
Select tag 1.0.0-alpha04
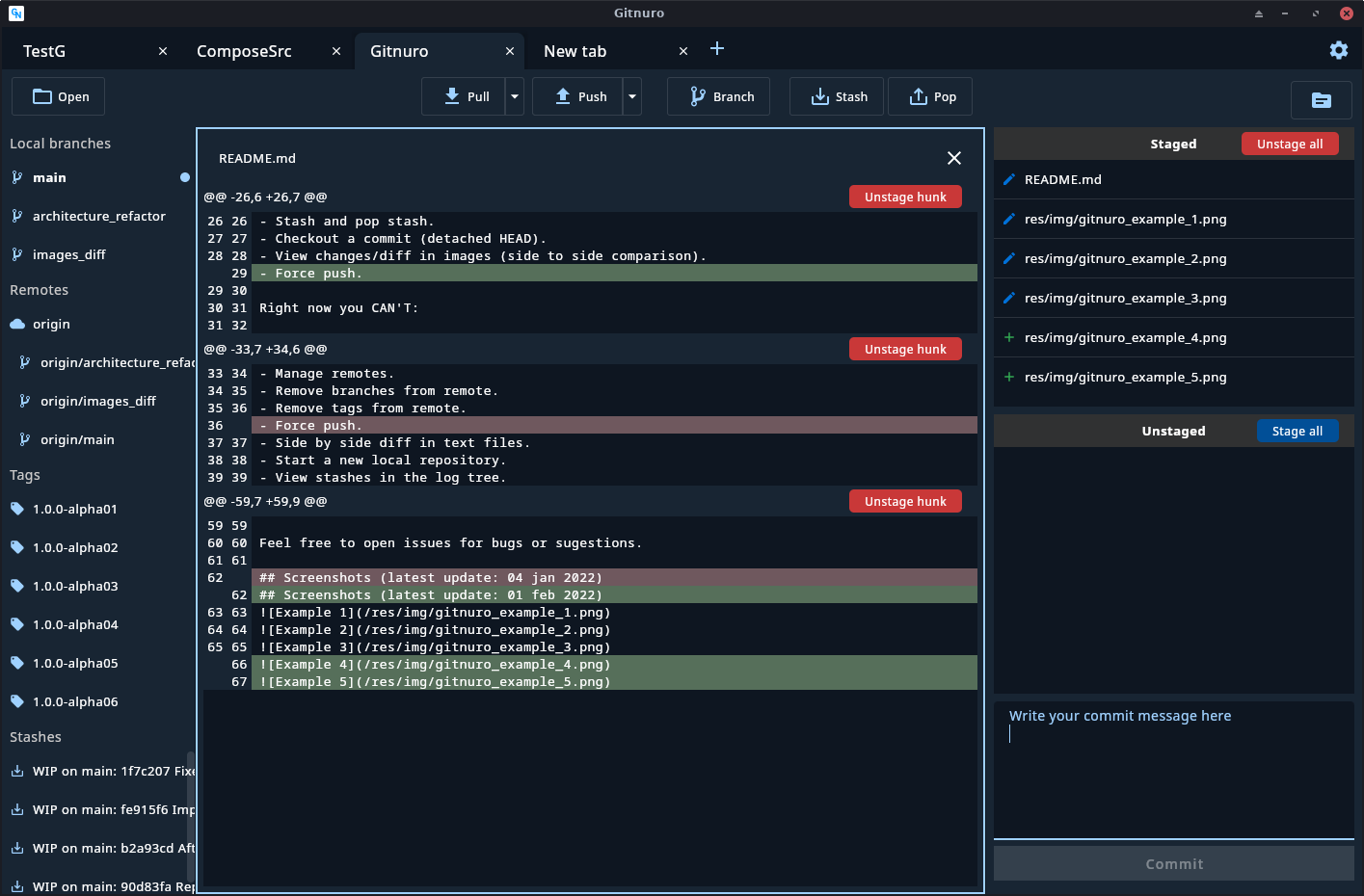pos(96,624)
